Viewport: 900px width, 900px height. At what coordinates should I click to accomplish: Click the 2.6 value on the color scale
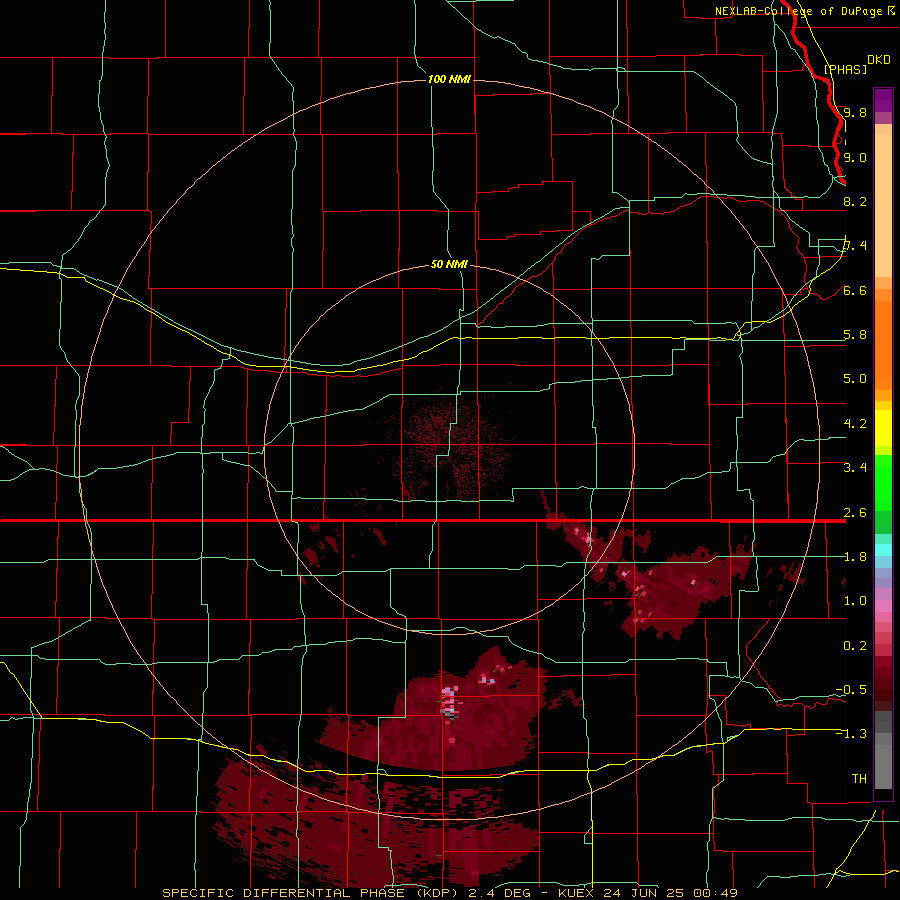pyautogui.click(x=855, y=513)
